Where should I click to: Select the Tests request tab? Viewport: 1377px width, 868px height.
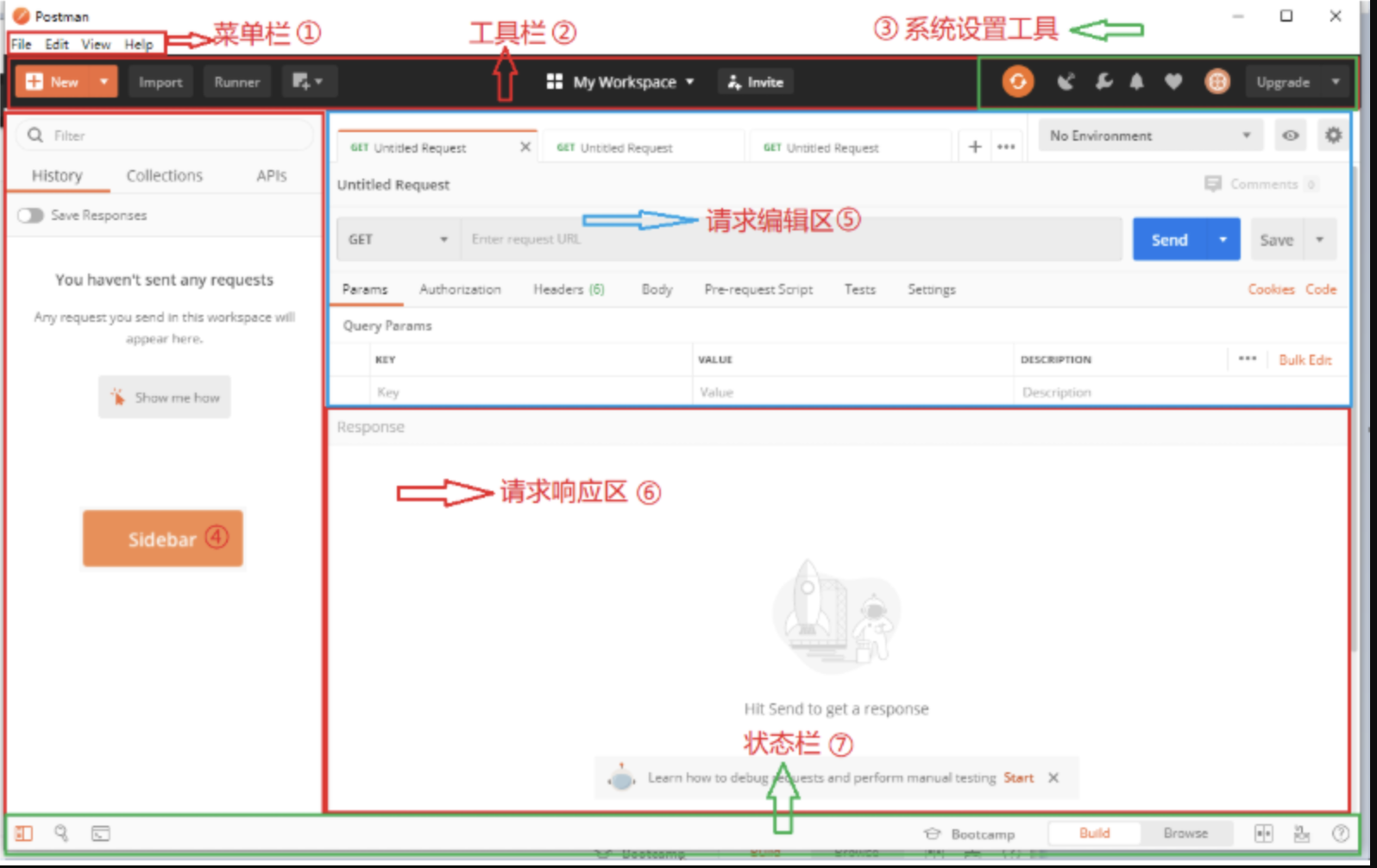(x=859, y=289)
